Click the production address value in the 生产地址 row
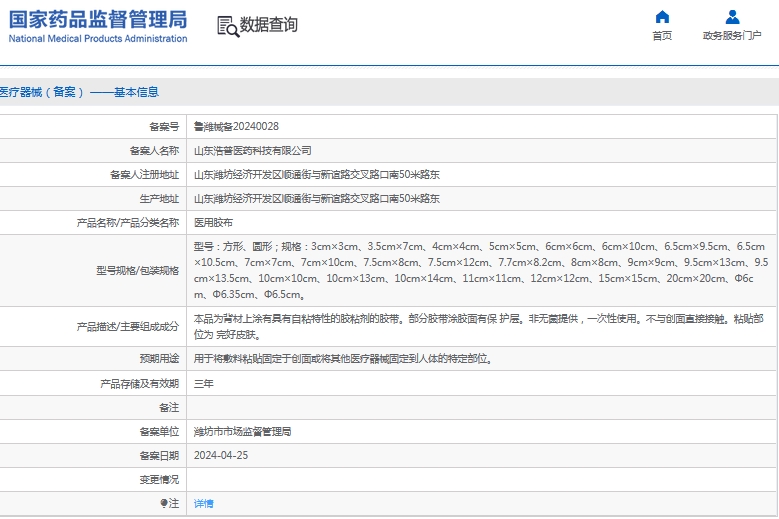The width and height of the screenshot is (779, 519). [316, 199]
